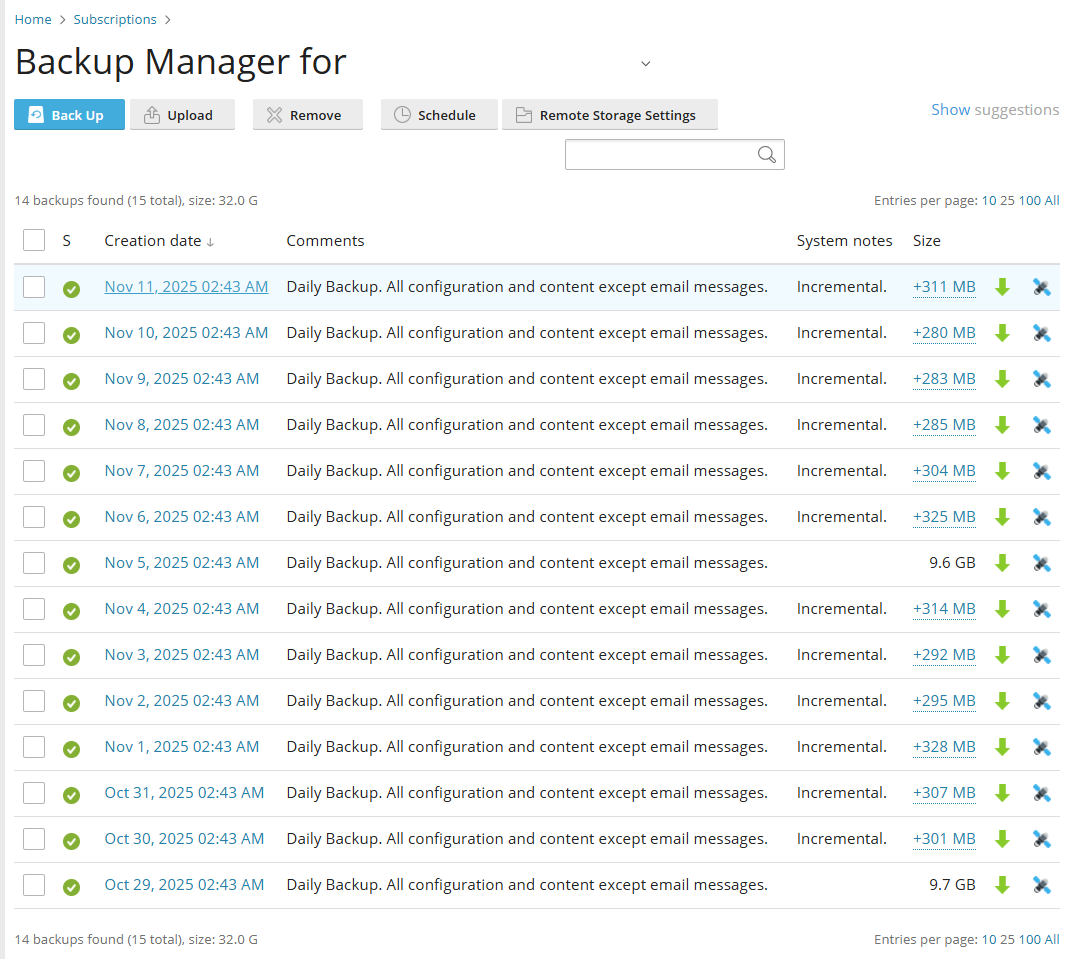Restore the Nov 3 backup
Image resolution: width=1074 pixels, height=959 pixels.
1042,655
